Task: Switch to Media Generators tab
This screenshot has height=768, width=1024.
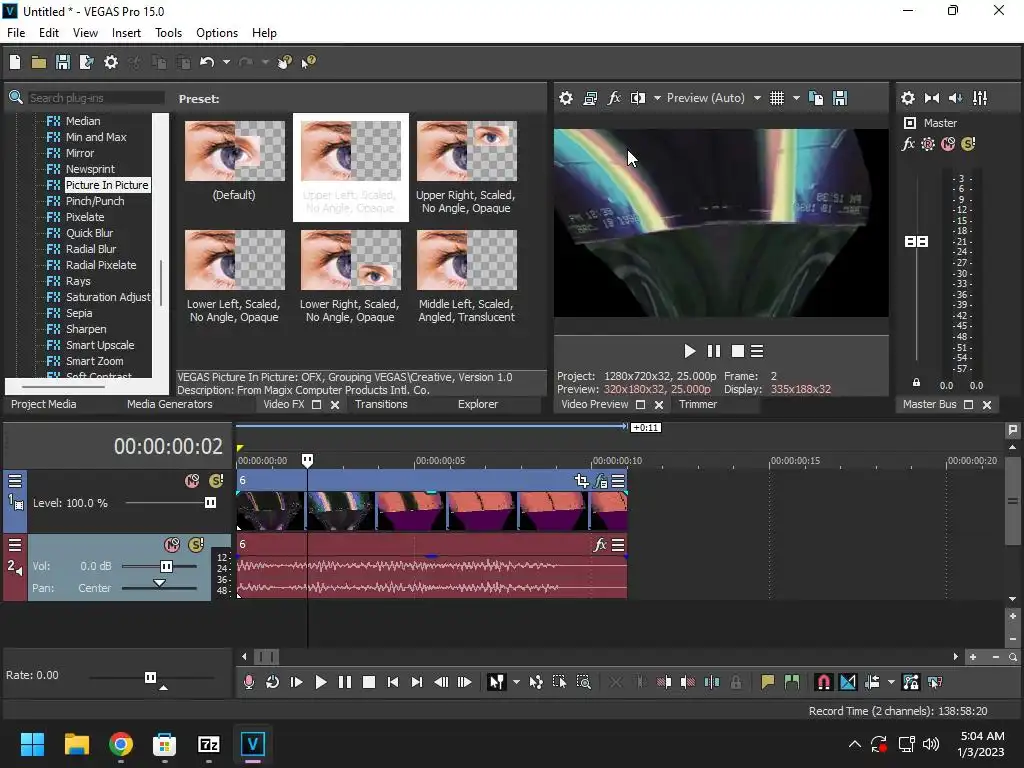Action: click(170, 404)
